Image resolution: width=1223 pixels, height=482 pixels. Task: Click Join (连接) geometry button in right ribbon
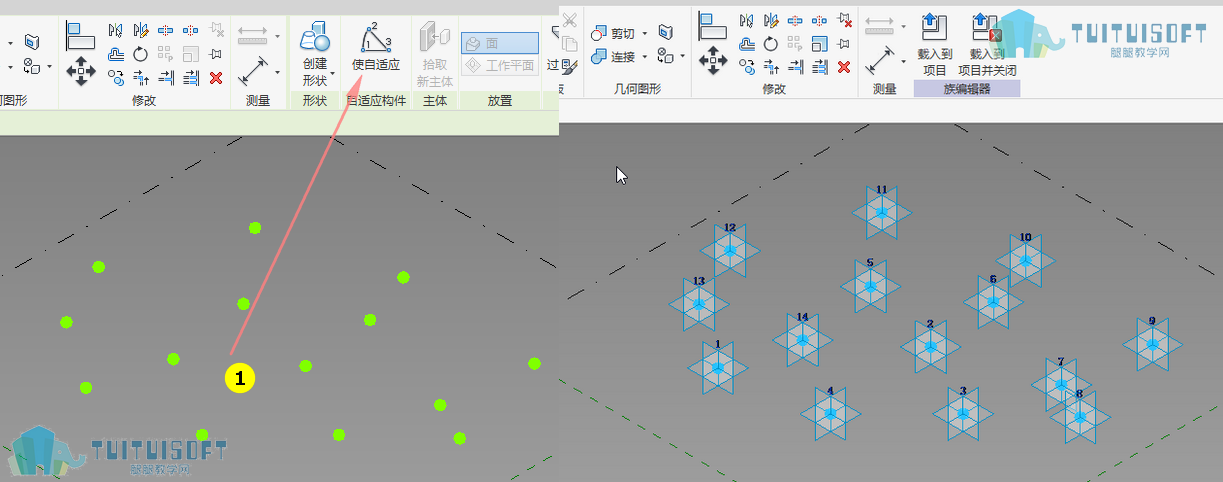[614, 57]
